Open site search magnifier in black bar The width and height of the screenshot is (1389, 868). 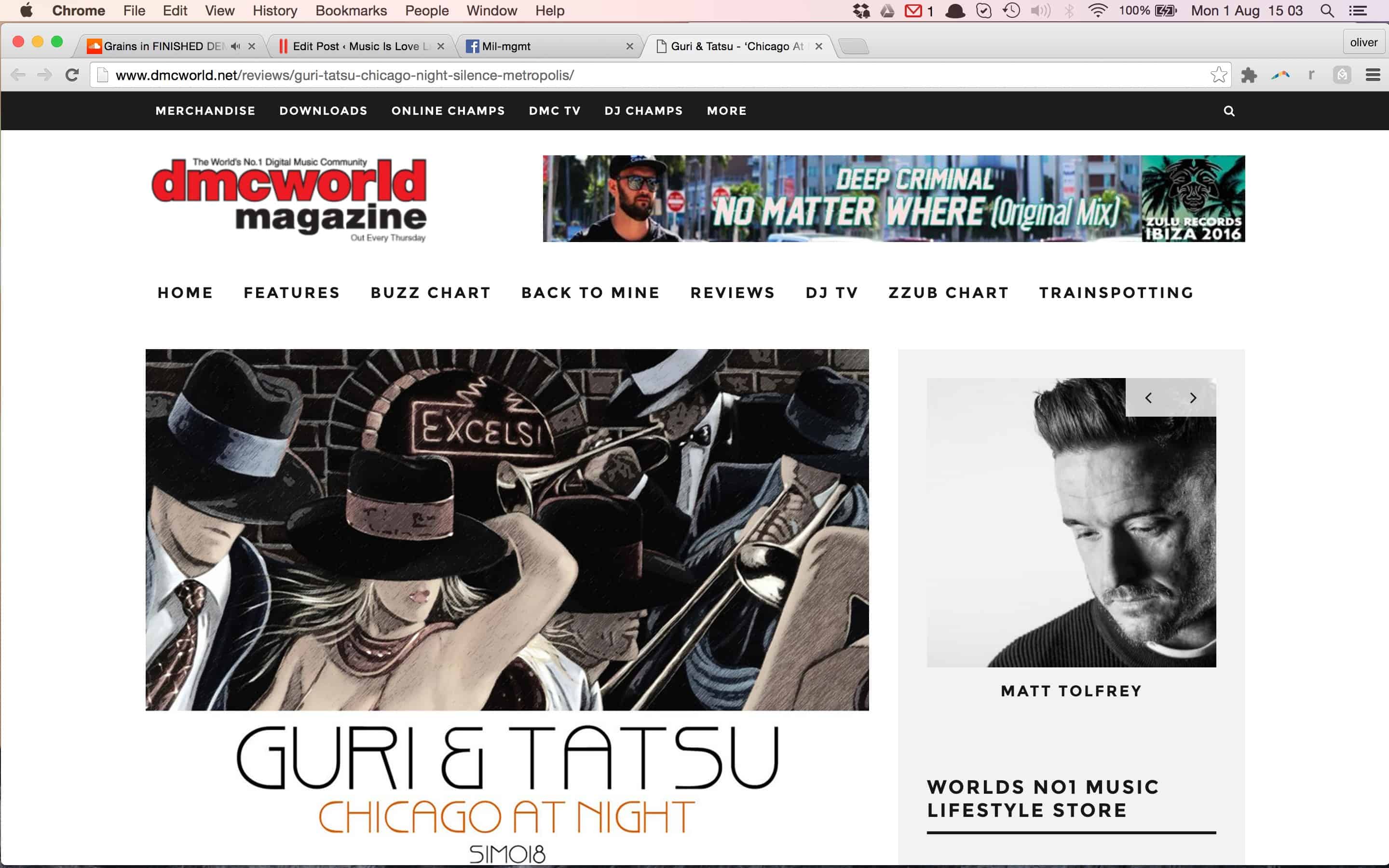tap(1229, 111)
